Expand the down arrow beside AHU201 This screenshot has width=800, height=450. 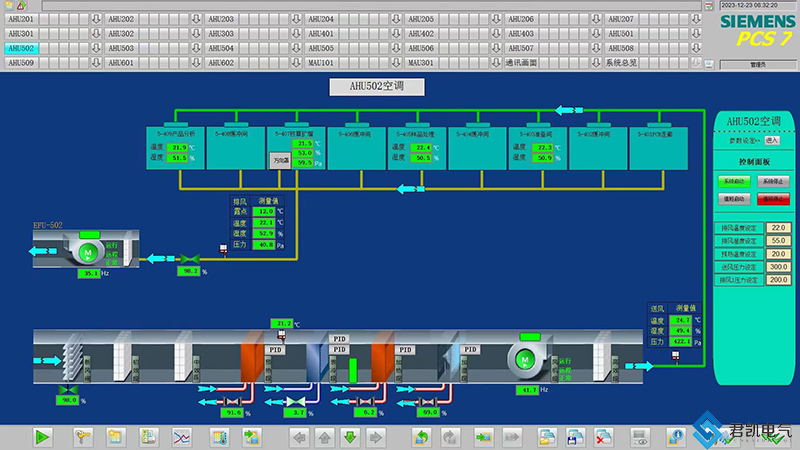click(96, 19)
